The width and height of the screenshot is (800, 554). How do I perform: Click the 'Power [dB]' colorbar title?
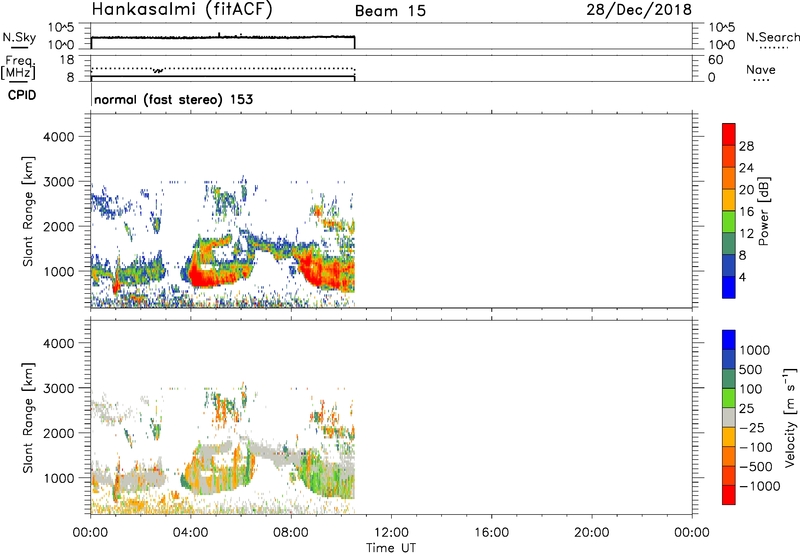click(x=764, y=211)
